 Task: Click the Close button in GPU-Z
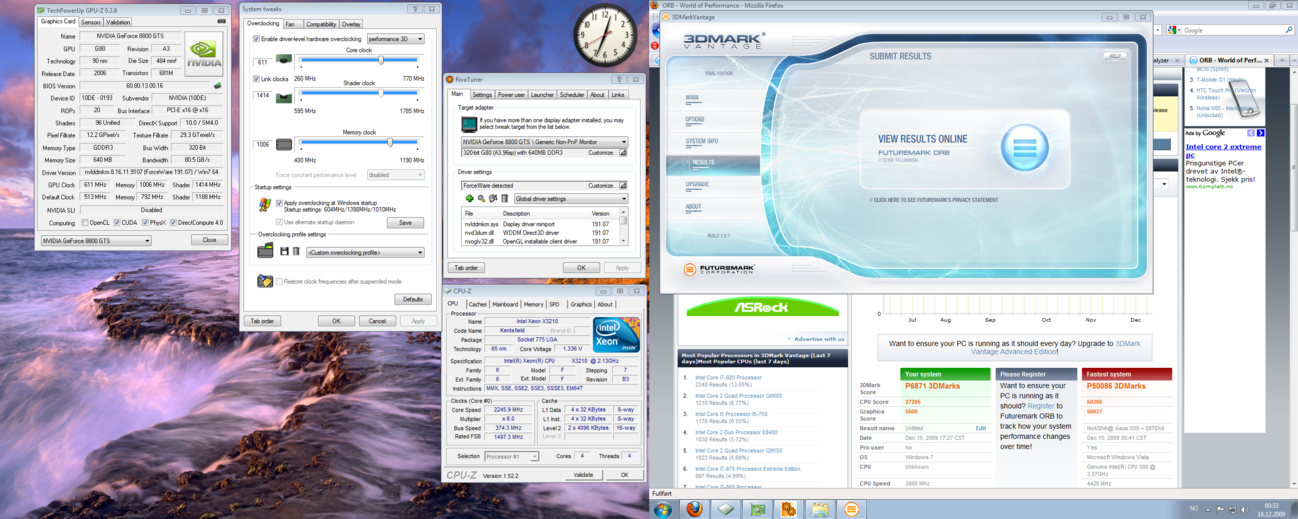[209, 240]
